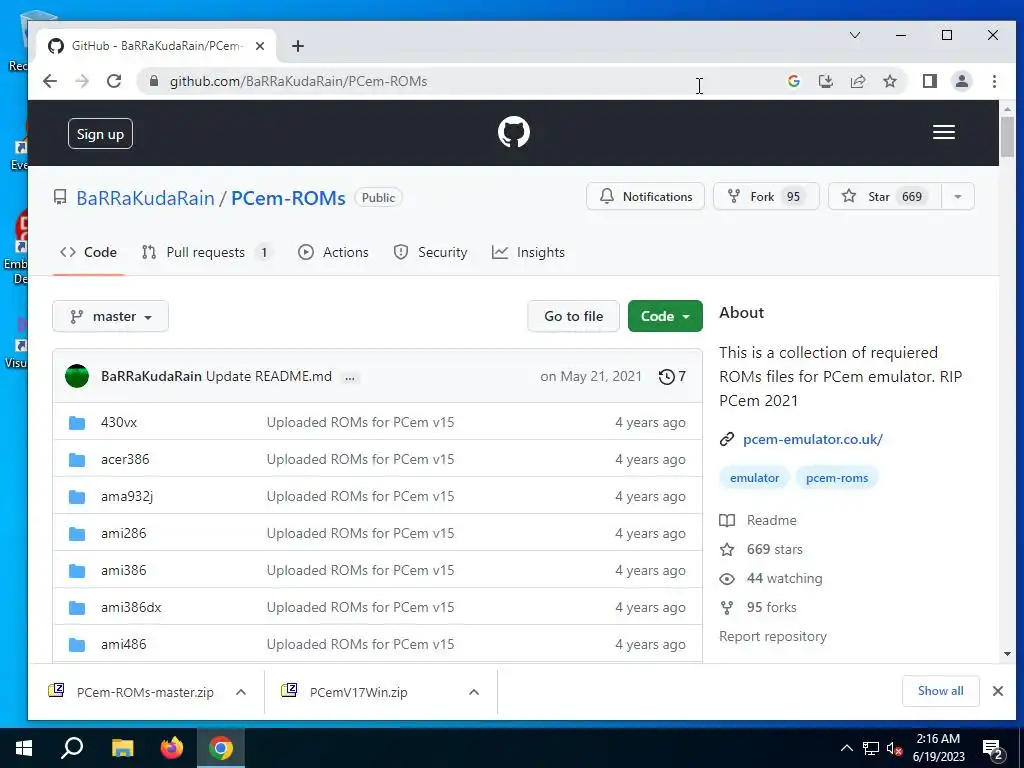This screenshot has height=768, width=1024.
Task: Open the Pull requests tab
Action: pos(206,252)
